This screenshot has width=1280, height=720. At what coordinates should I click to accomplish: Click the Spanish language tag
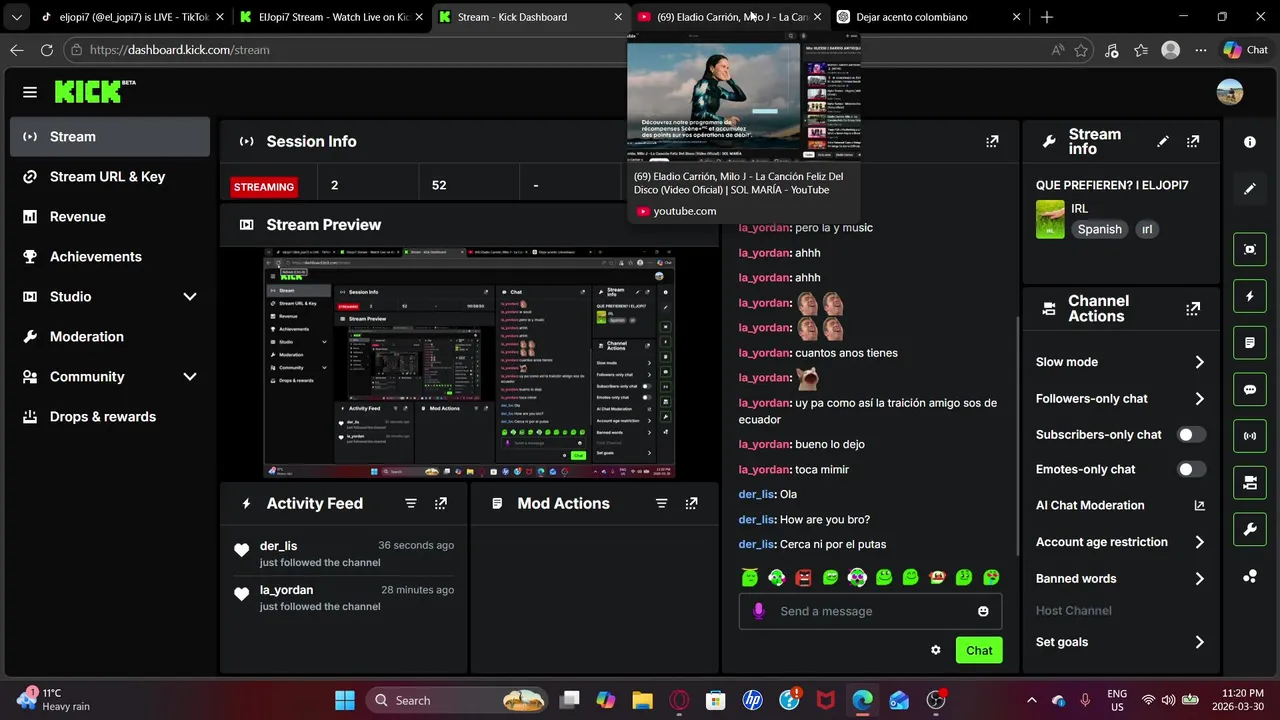[x=1099, y=229]
